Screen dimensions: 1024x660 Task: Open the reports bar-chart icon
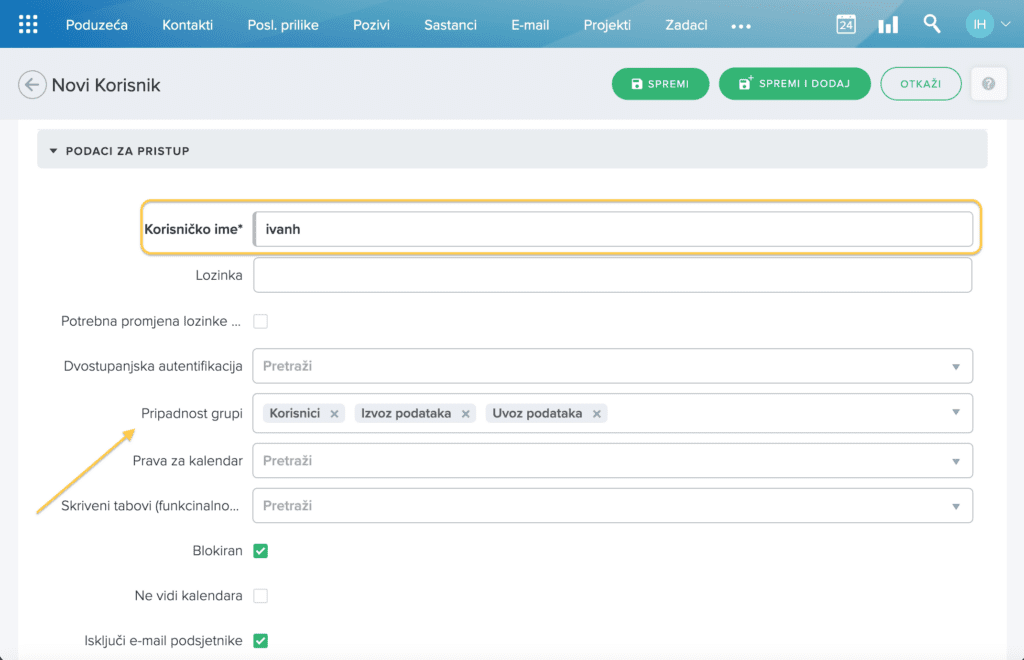887,24
